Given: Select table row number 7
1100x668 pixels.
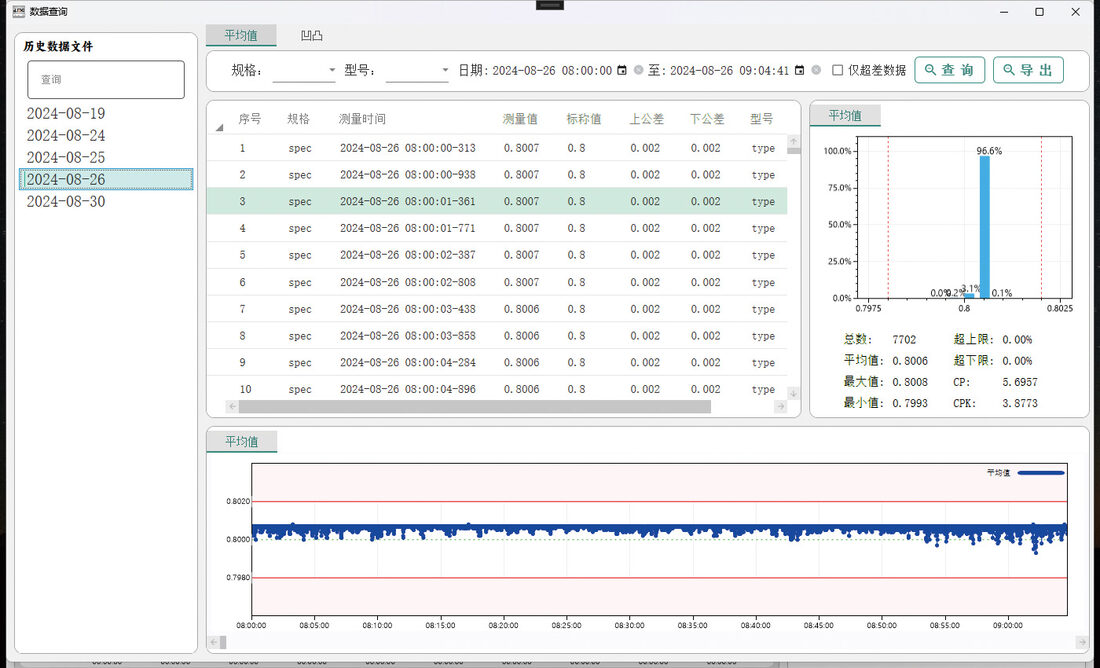Looking at the screenshot, I should 497,309.
